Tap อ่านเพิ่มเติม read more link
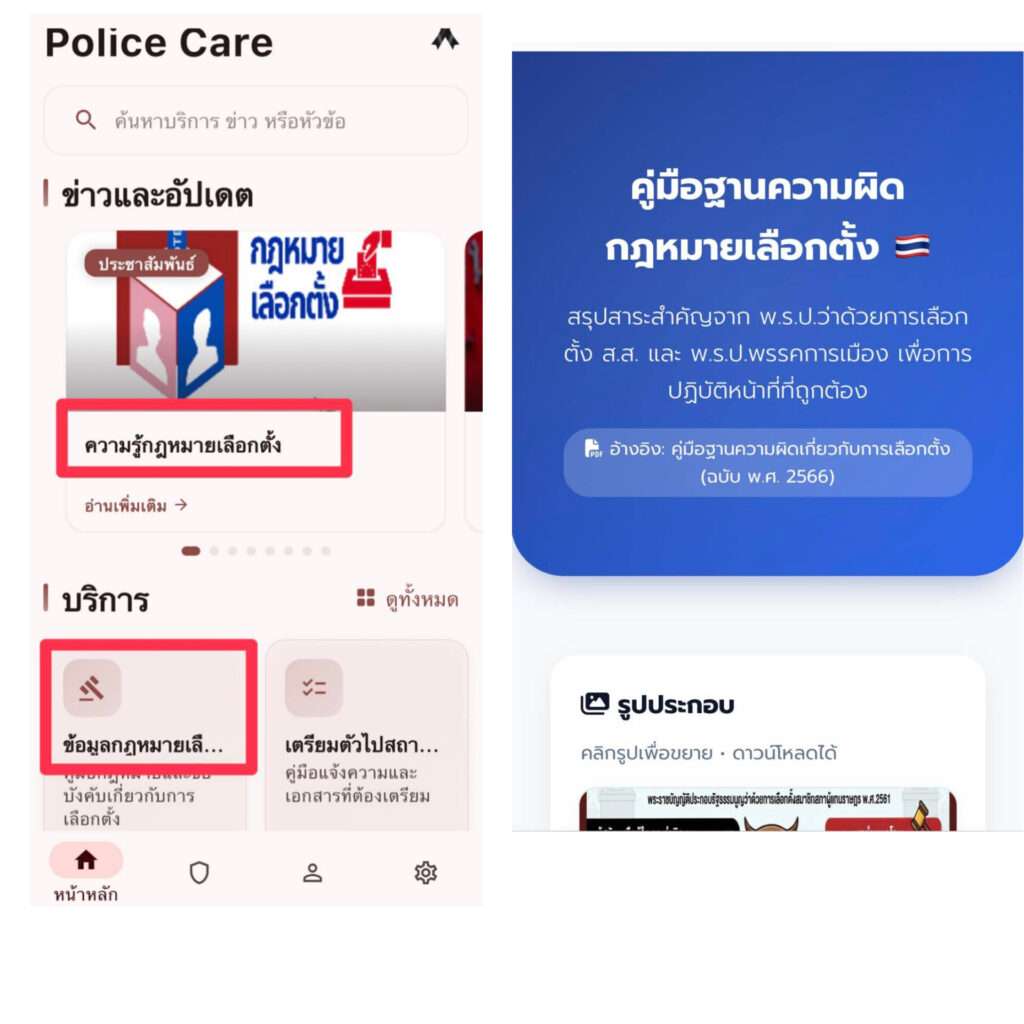 point(136,505)
